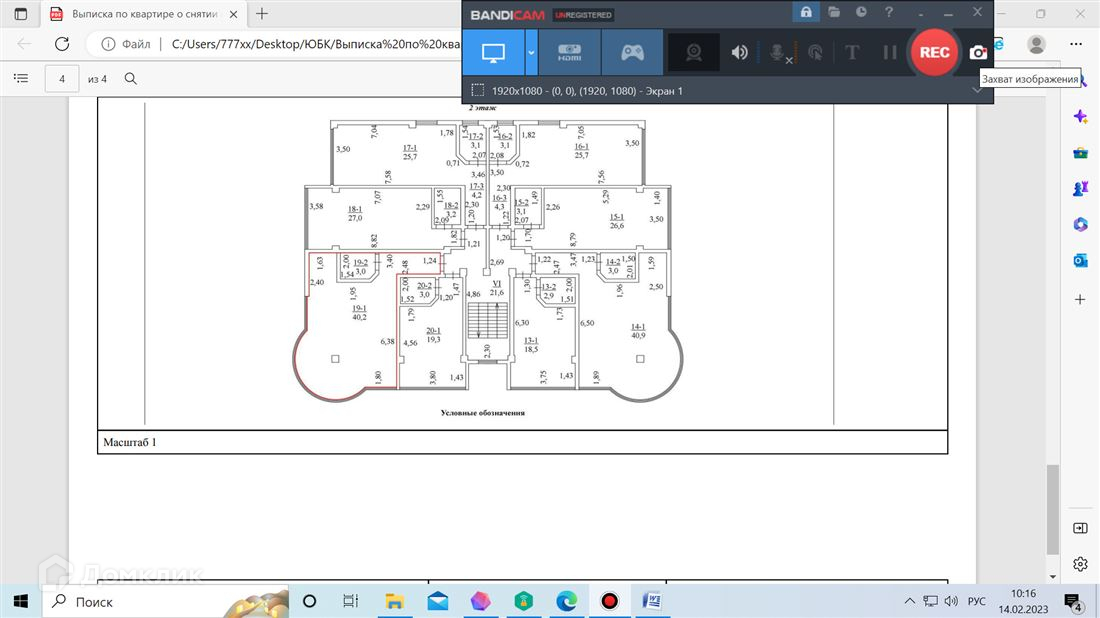Click the rectangle area selection icon
The width and height of the screenshot is (1100, 618).
[x=478, y=90]
